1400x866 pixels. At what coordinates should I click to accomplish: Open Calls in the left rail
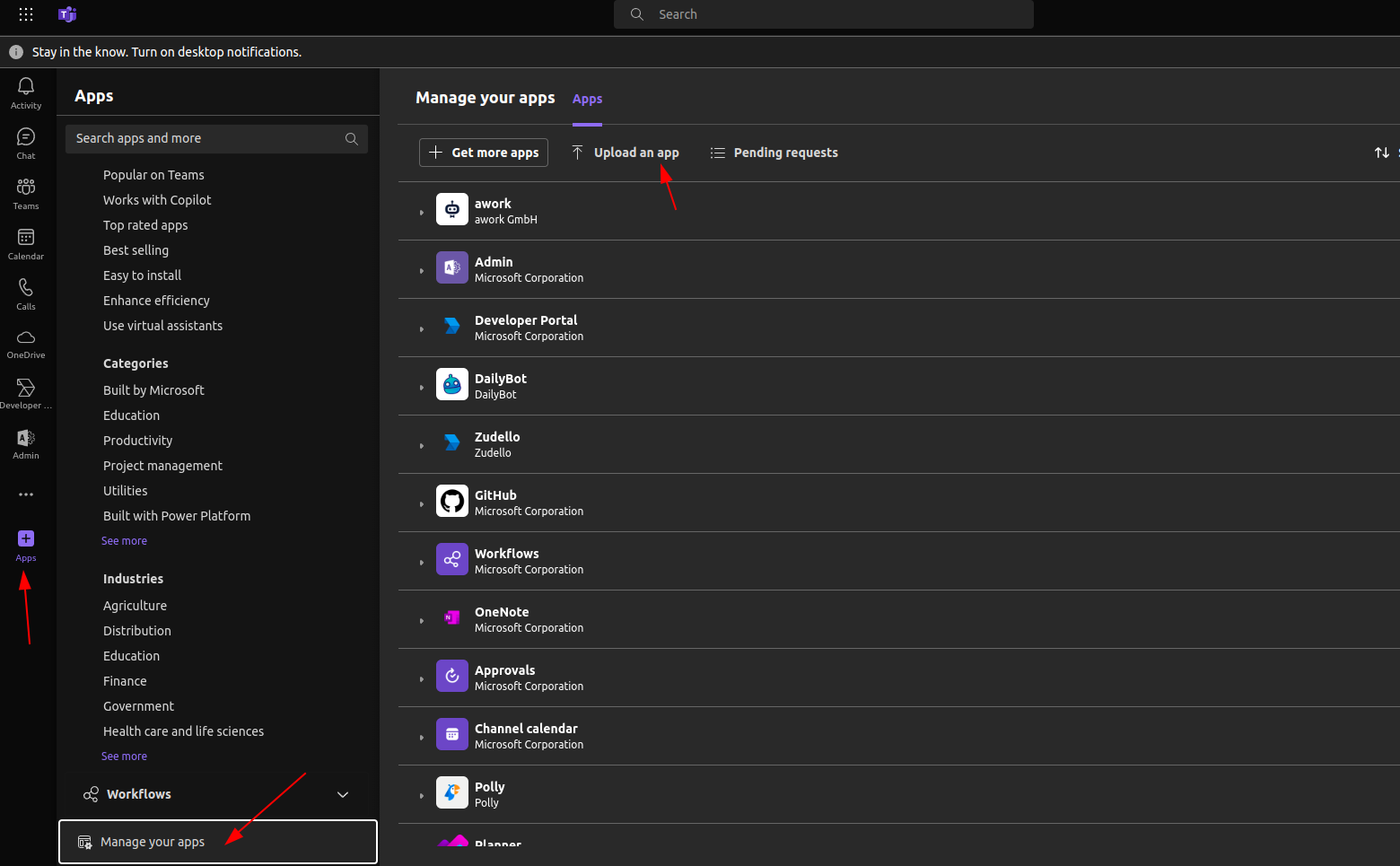coord(26,293)
